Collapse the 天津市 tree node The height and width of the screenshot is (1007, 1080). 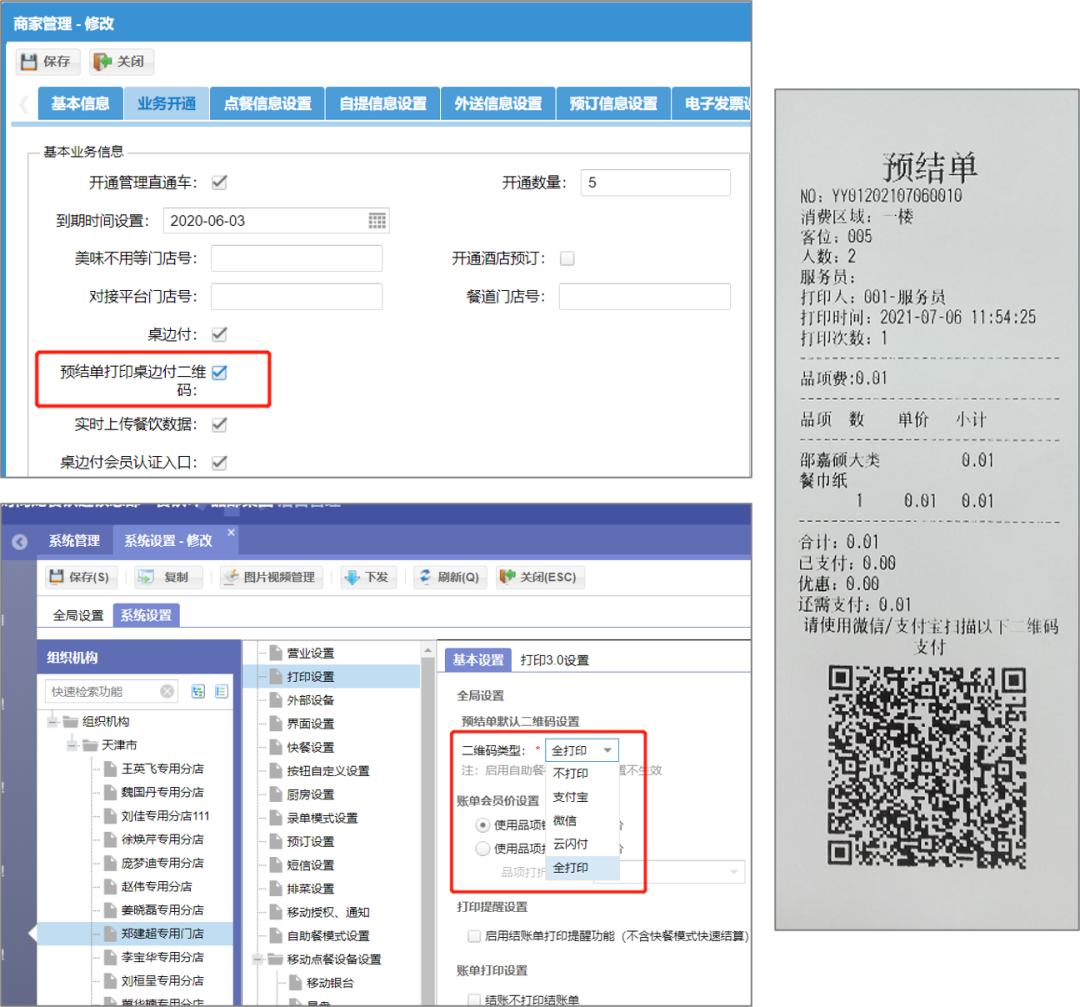pos(72,745)
